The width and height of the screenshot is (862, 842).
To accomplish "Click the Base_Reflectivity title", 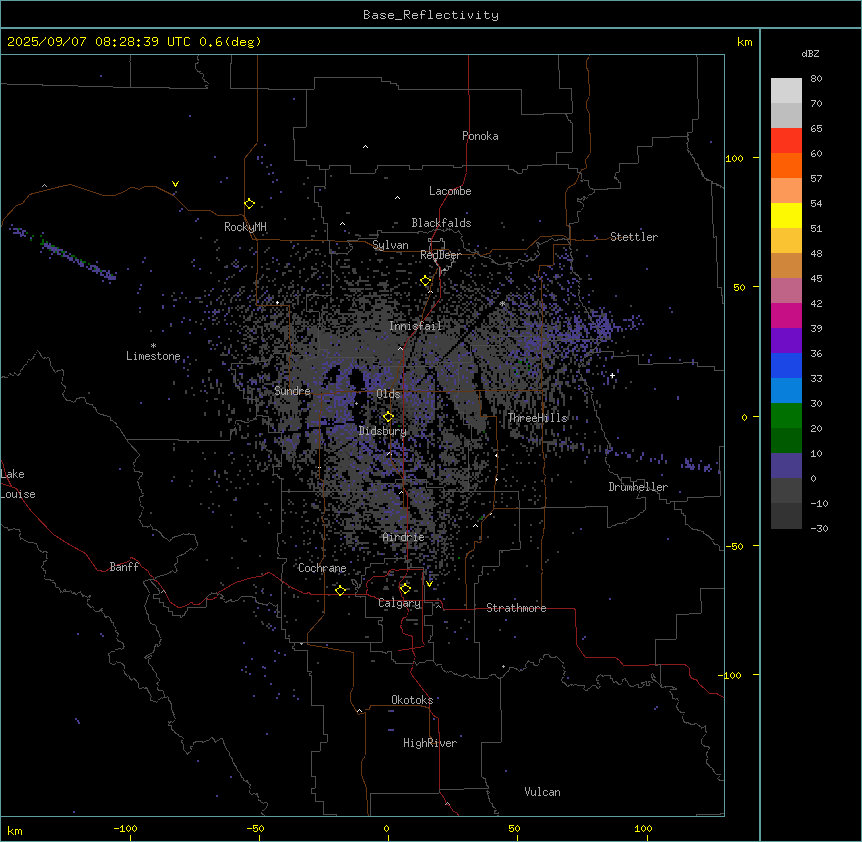I will point(431,15).
